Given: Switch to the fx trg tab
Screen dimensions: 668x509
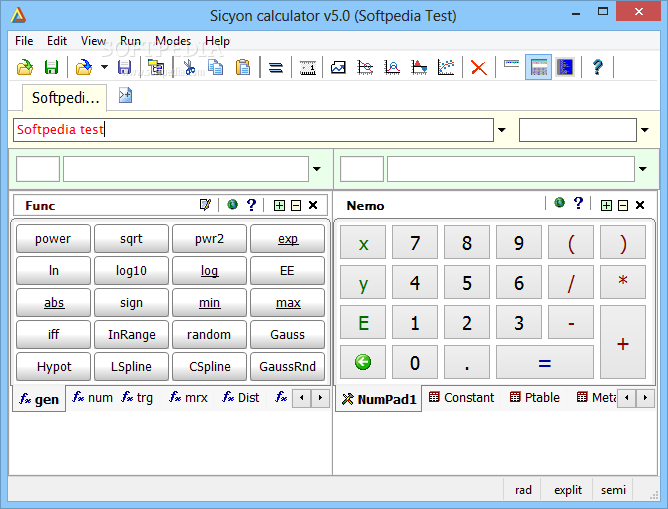Looking at the screenshot, I should tap(137, 397).
